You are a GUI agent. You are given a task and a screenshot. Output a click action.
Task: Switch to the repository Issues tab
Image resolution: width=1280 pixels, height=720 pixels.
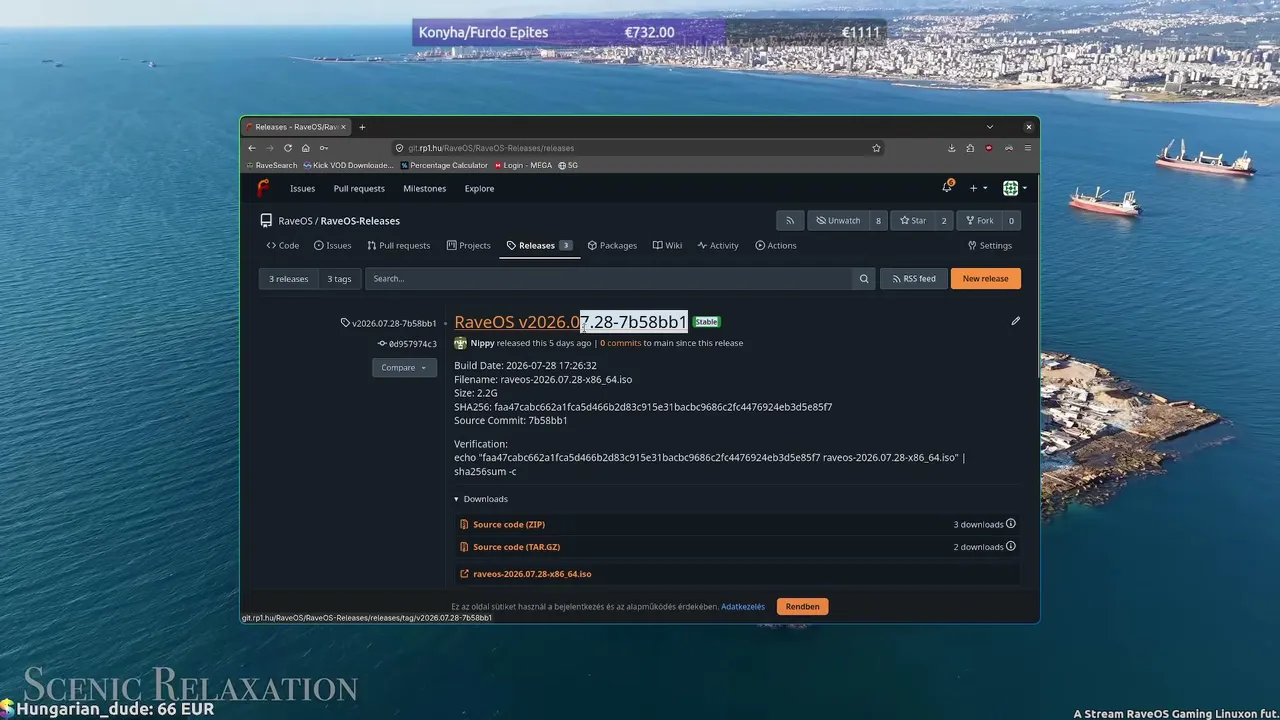pyautogui.click(x=333, y=245)
